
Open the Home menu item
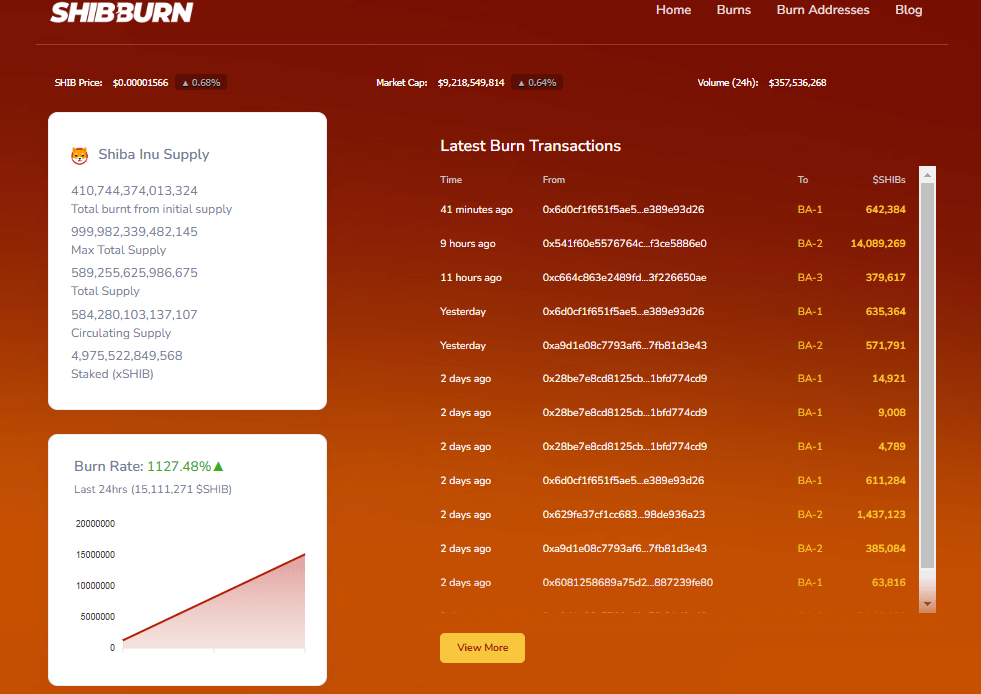673,10
